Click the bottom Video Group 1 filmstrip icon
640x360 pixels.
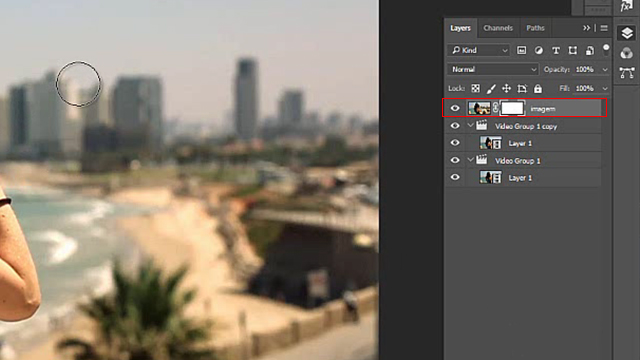[482, 160]
